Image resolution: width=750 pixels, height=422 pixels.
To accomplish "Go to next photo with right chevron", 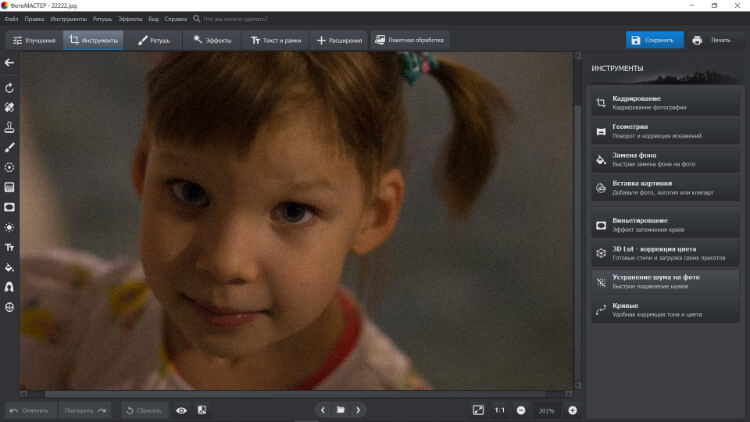I will pos(358,410).
